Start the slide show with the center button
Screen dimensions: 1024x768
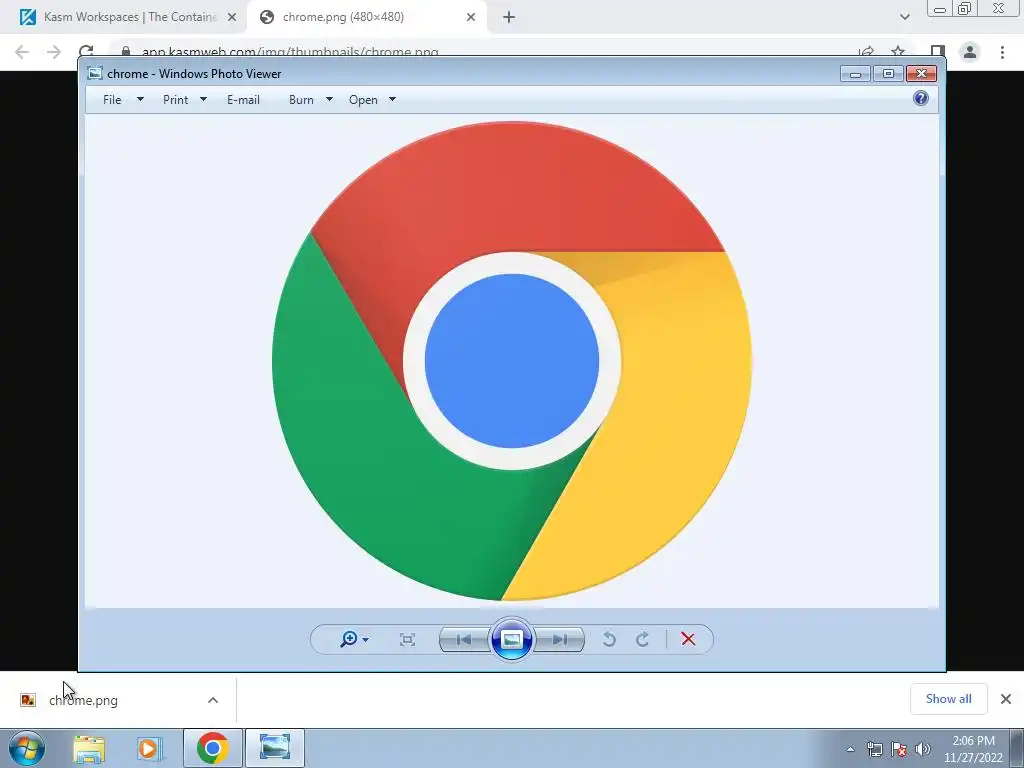tap(511, 639)
